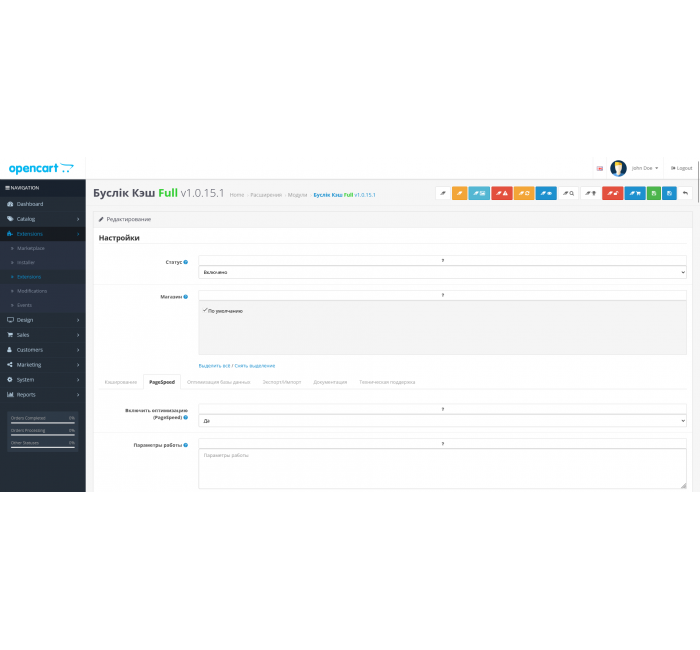This screenshot has height=650, width=700.
Task: Click the question bar above Статус dropdown
Action: pos(442,260)
